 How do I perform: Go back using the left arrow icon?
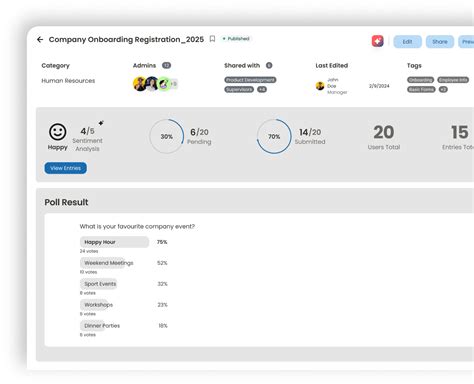click(40, 40)
